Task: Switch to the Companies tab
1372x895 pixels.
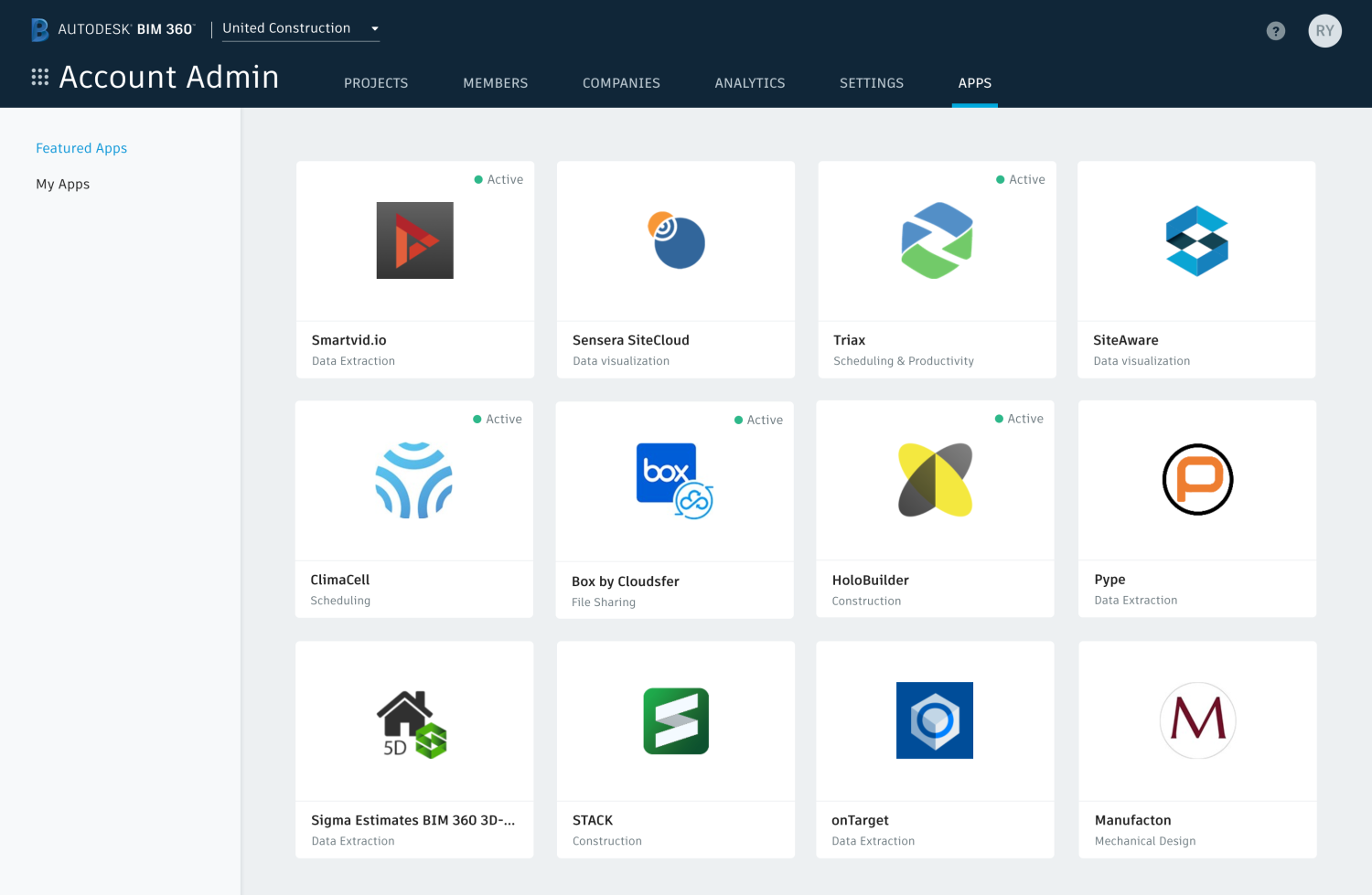Action: tap(621, 83)
